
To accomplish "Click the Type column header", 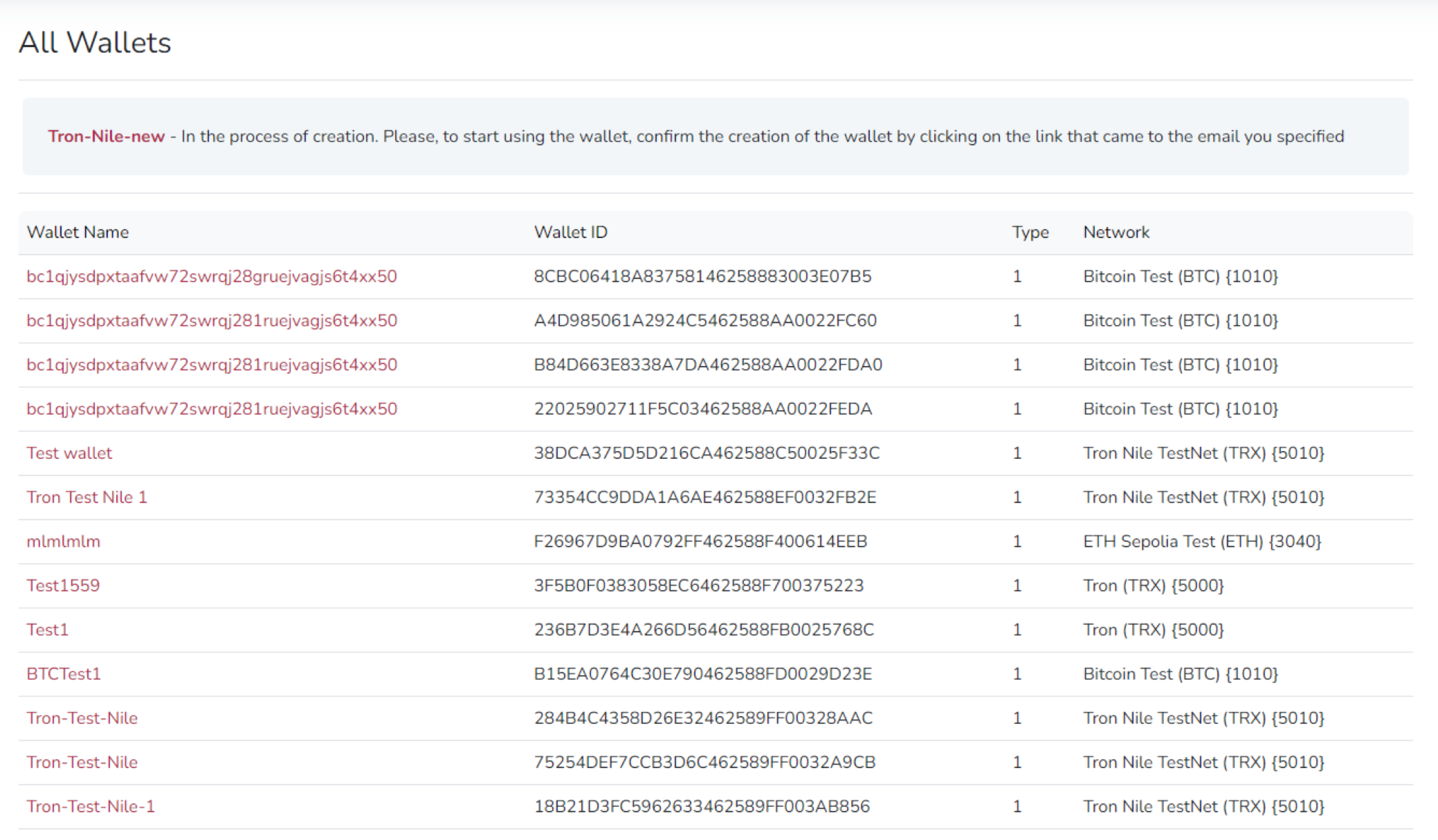I will point(1030,232).
